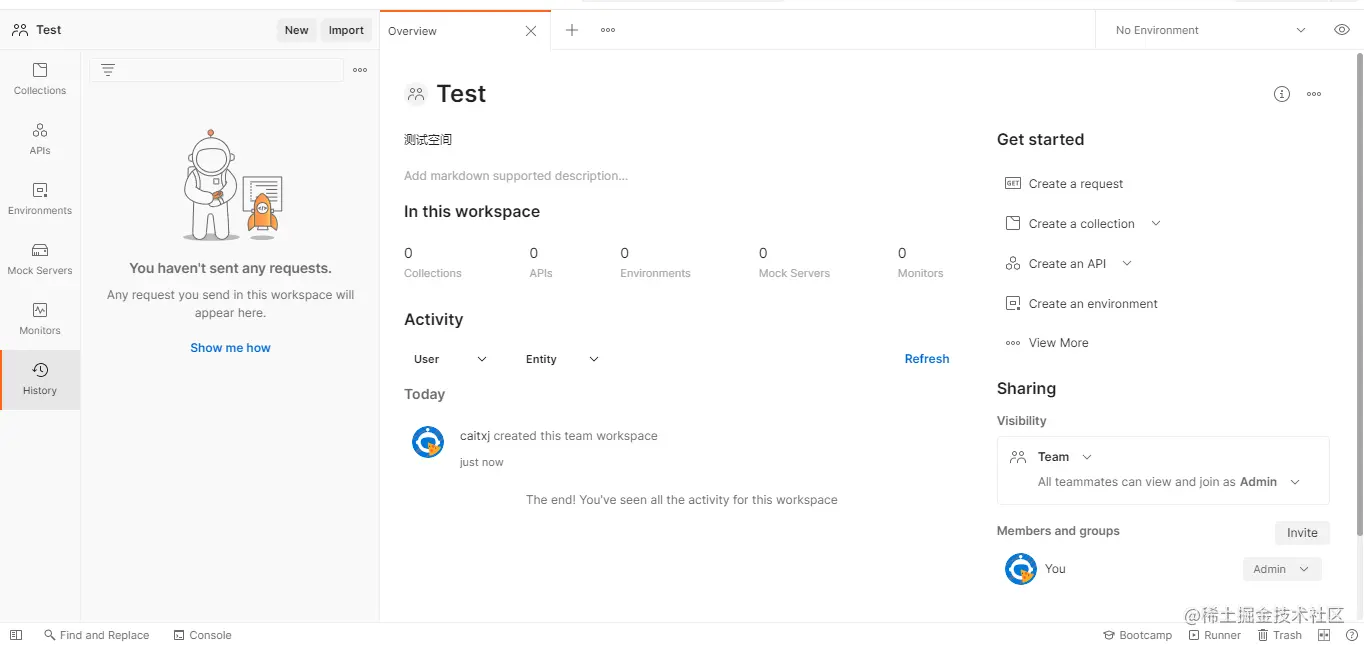Open workspace more actions ellipsis
This screenshot has height=645, width=1364.
click(1314, 94)
